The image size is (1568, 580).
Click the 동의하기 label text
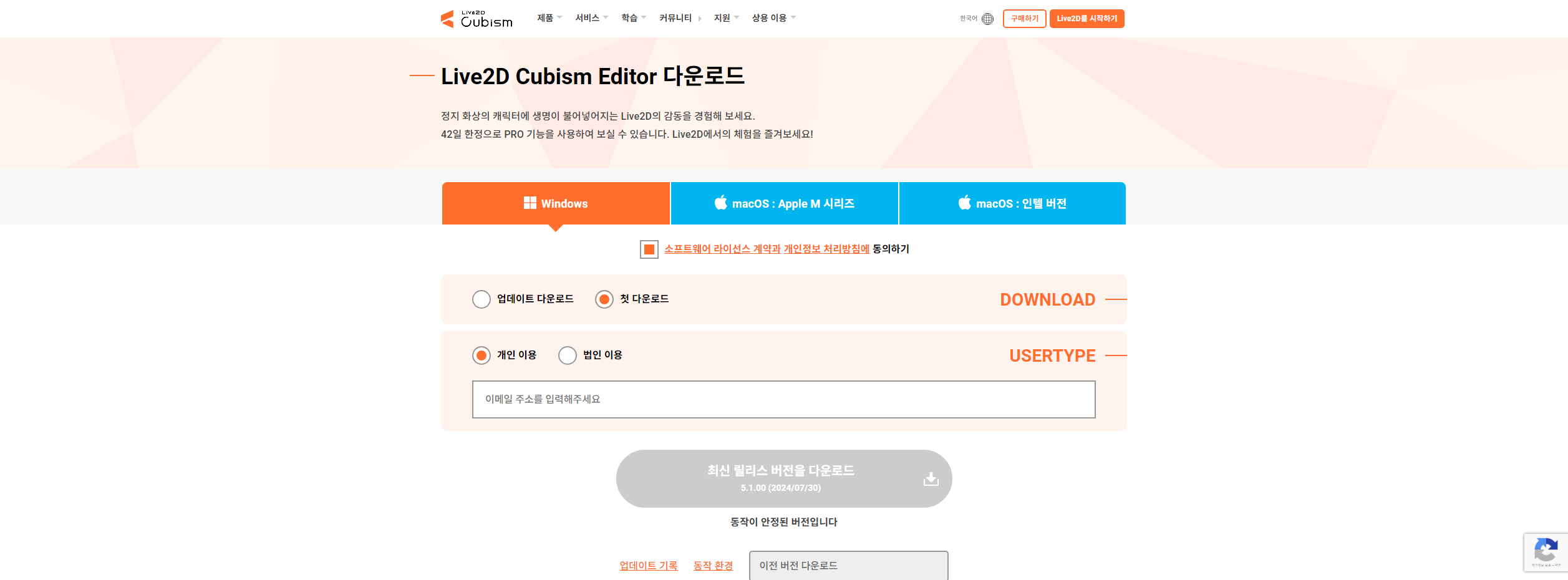pyautogui.click(x=891, y=249)
